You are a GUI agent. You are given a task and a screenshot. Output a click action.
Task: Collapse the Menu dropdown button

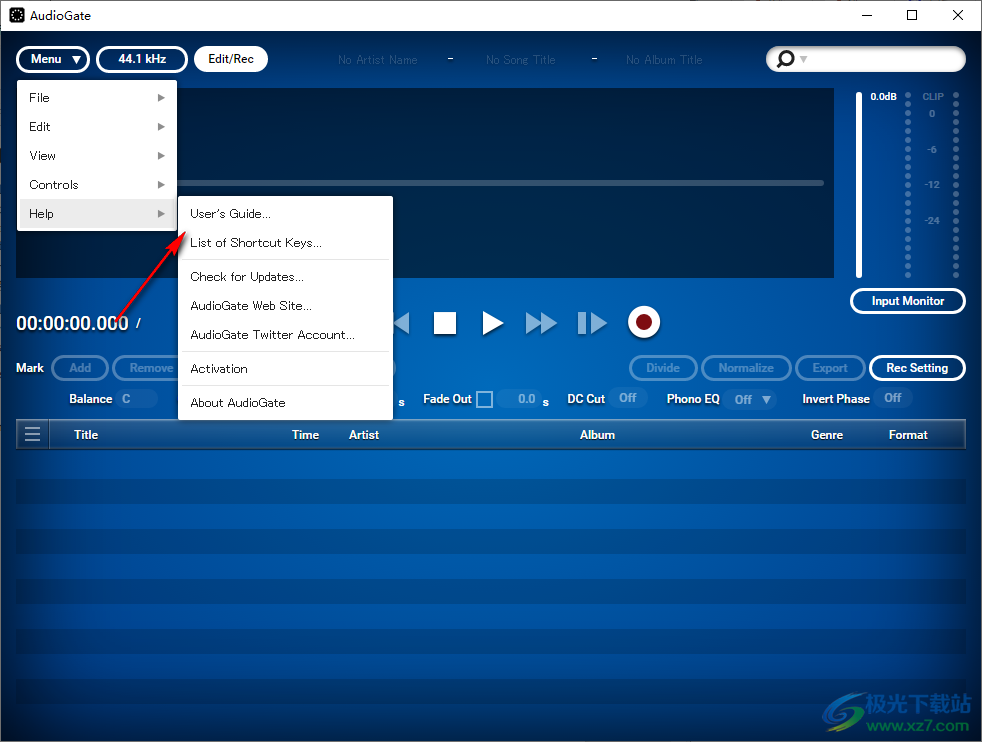[53, 60]
